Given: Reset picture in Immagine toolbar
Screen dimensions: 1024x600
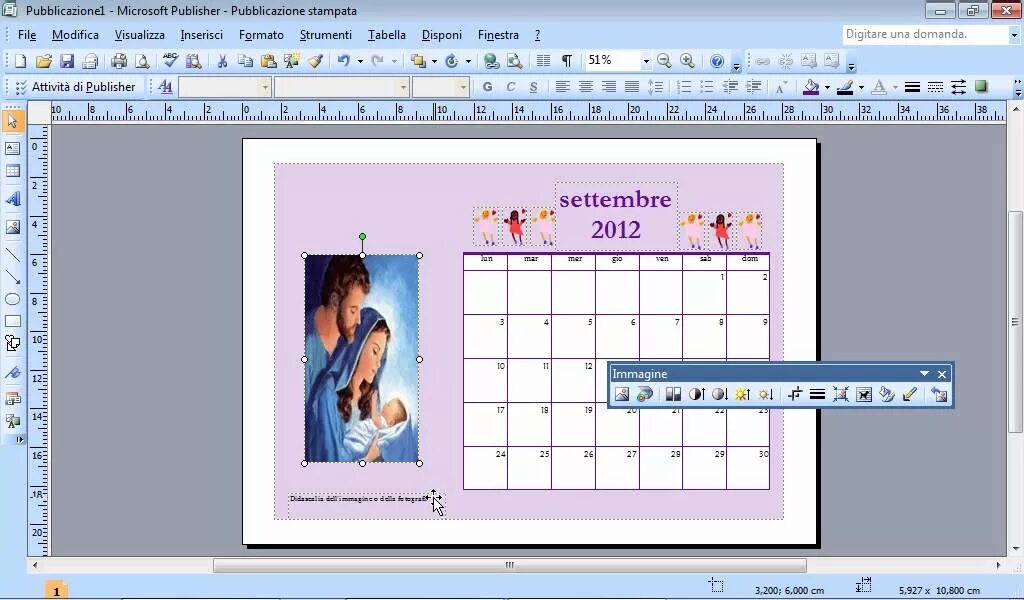Looking at the screenshot, I should [x=938, y=394].
